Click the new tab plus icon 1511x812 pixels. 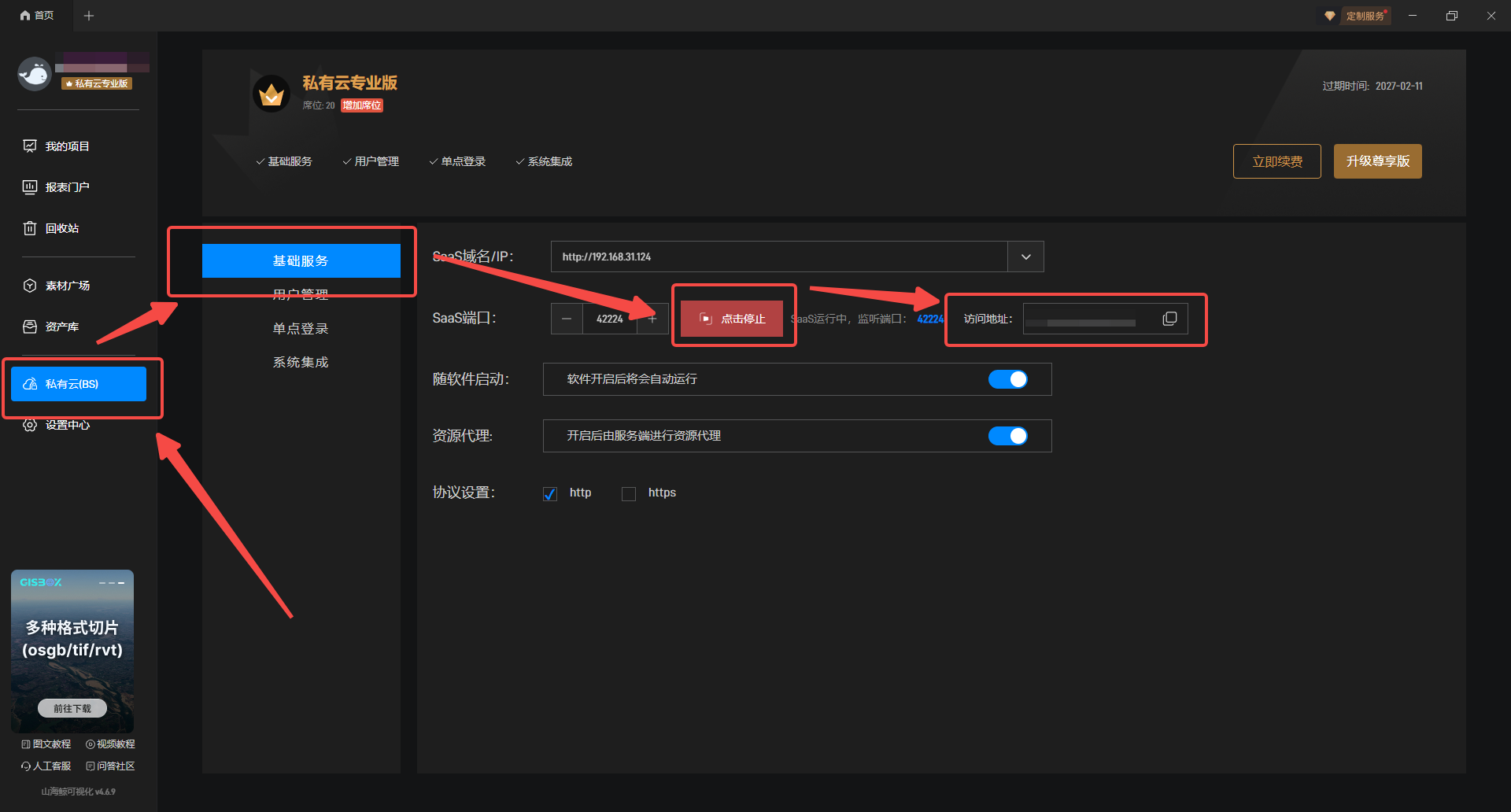pos(89,16)
